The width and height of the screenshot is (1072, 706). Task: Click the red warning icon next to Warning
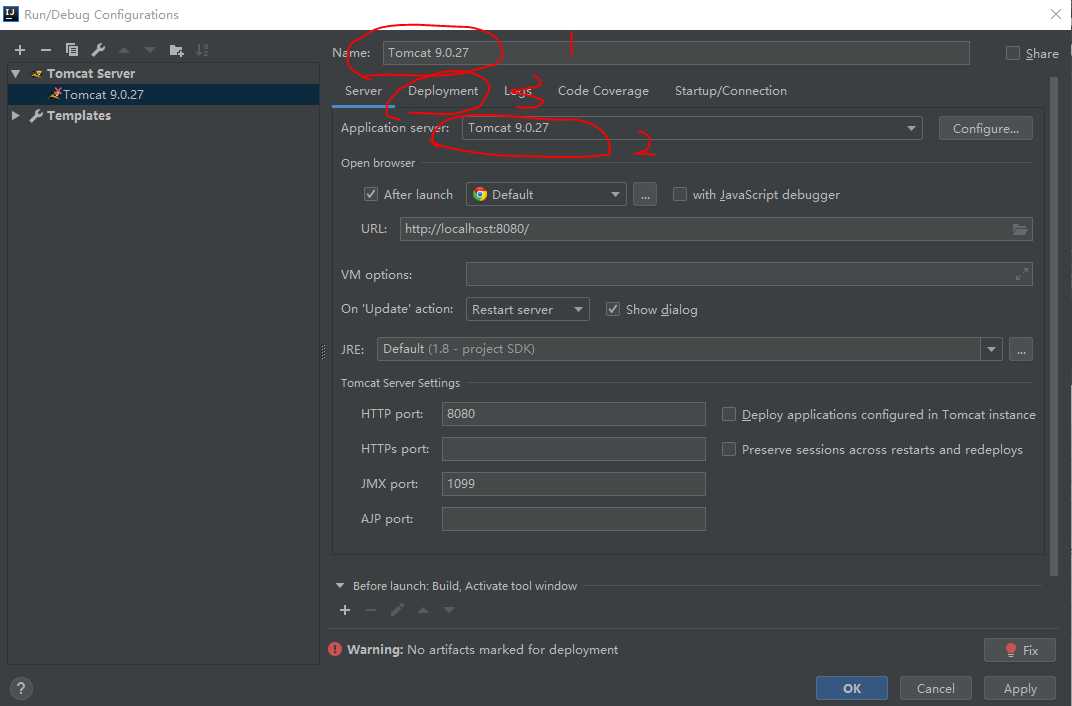(x=334, y=649)
